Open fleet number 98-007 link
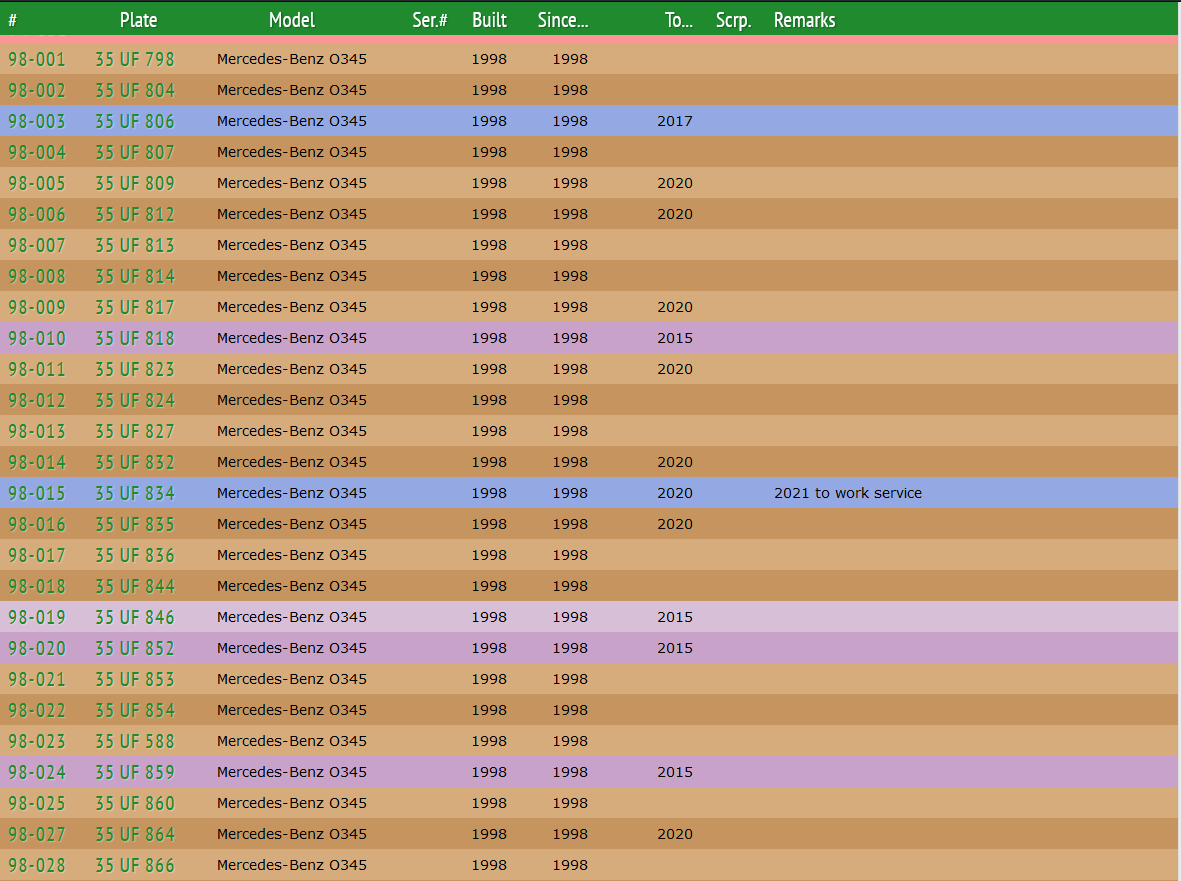 [37, 245]
